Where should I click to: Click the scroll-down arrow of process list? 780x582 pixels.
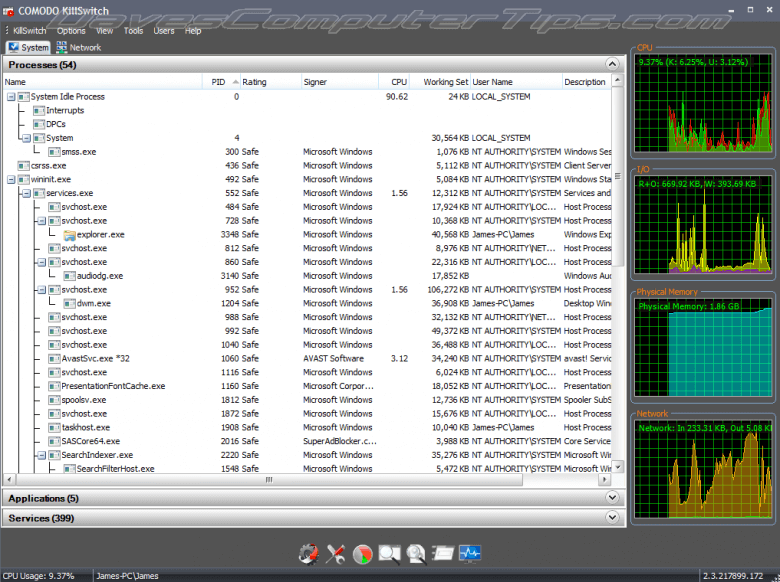click(617, 467)
